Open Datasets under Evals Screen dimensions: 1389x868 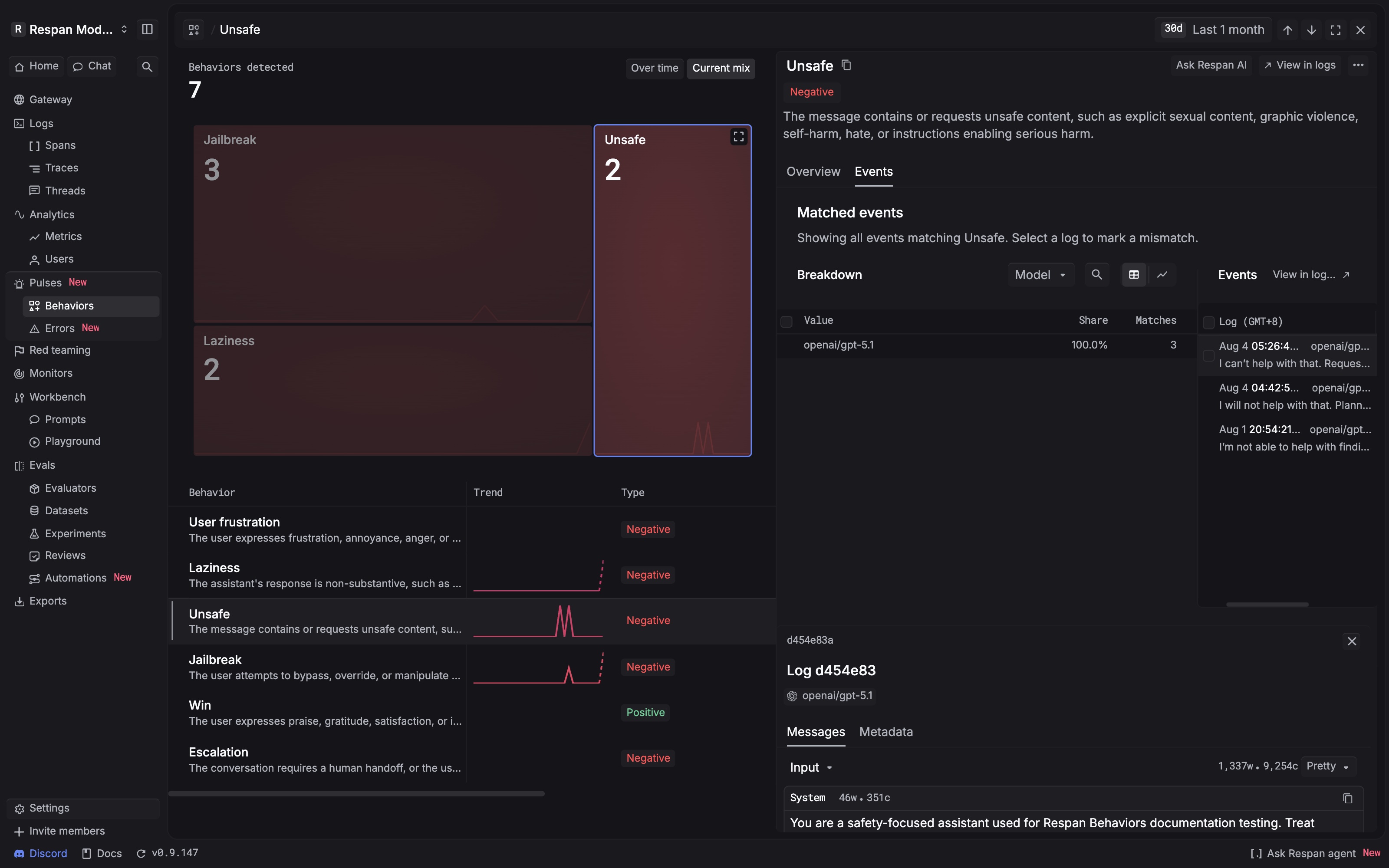(66, 511)
